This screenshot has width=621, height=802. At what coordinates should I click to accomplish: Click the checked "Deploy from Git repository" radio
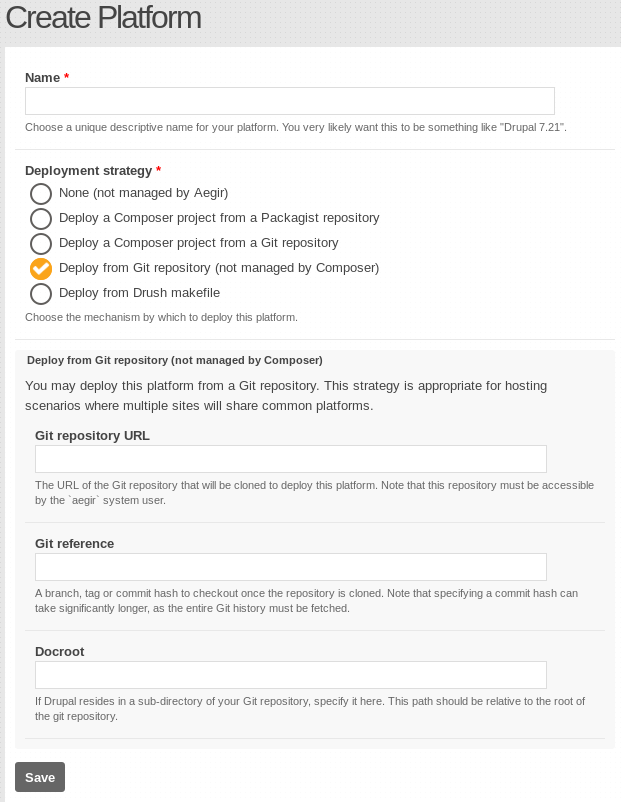pyautogui.click(x=41, y=269)
